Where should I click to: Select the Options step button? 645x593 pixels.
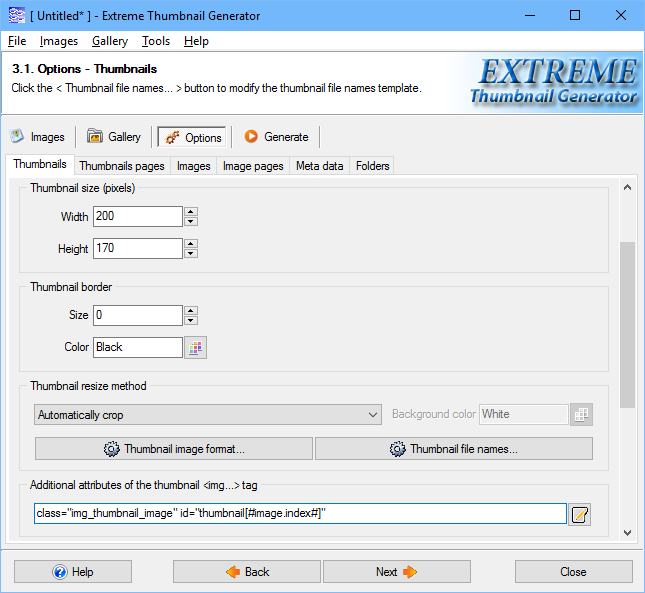click(192, 137)
